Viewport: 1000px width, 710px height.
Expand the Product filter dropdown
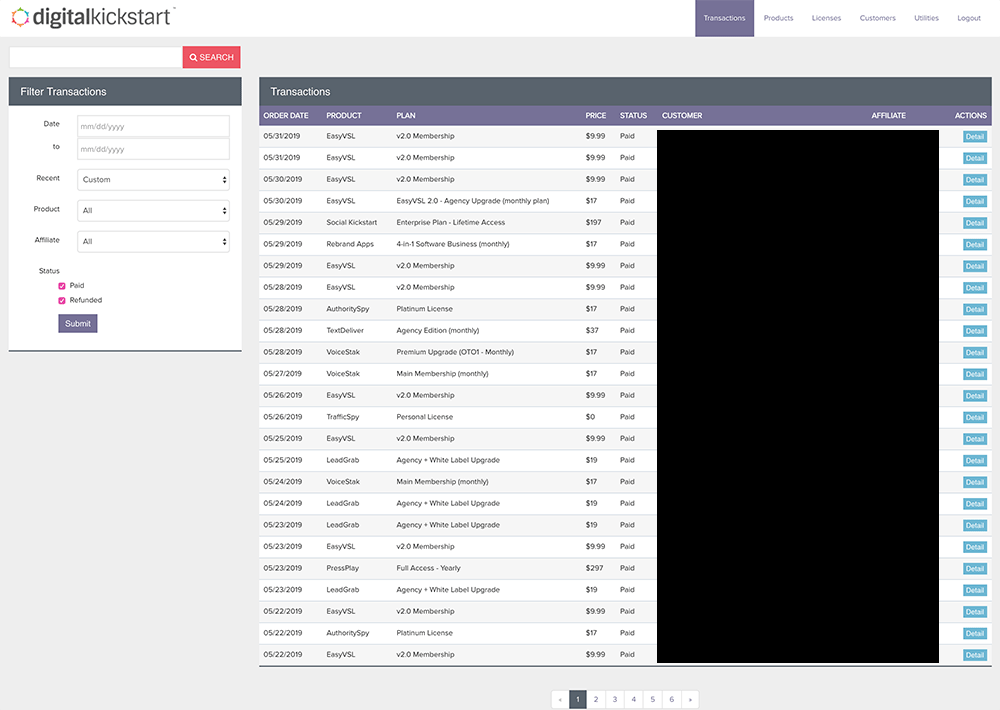coord(153,211)
